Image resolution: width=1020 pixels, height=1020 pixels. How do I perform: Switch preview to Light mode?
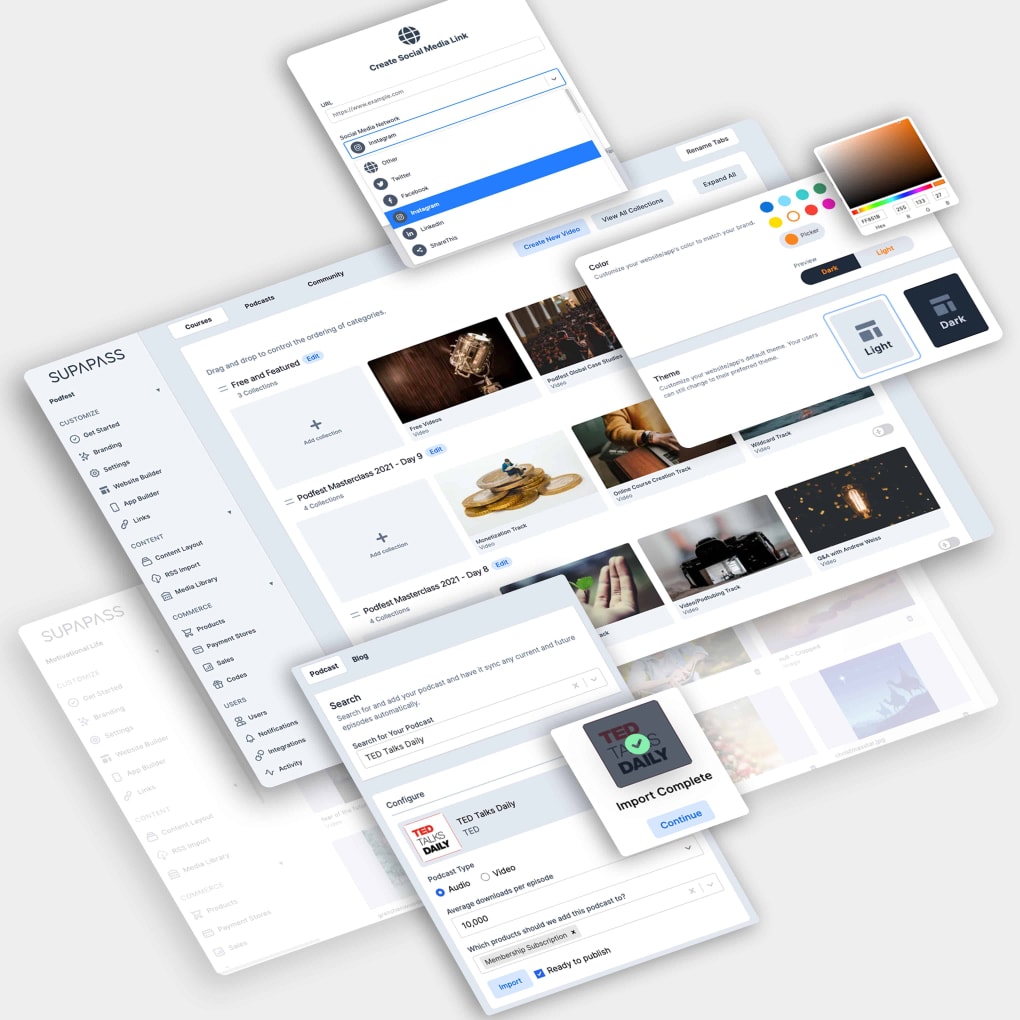tap(885, 250)
